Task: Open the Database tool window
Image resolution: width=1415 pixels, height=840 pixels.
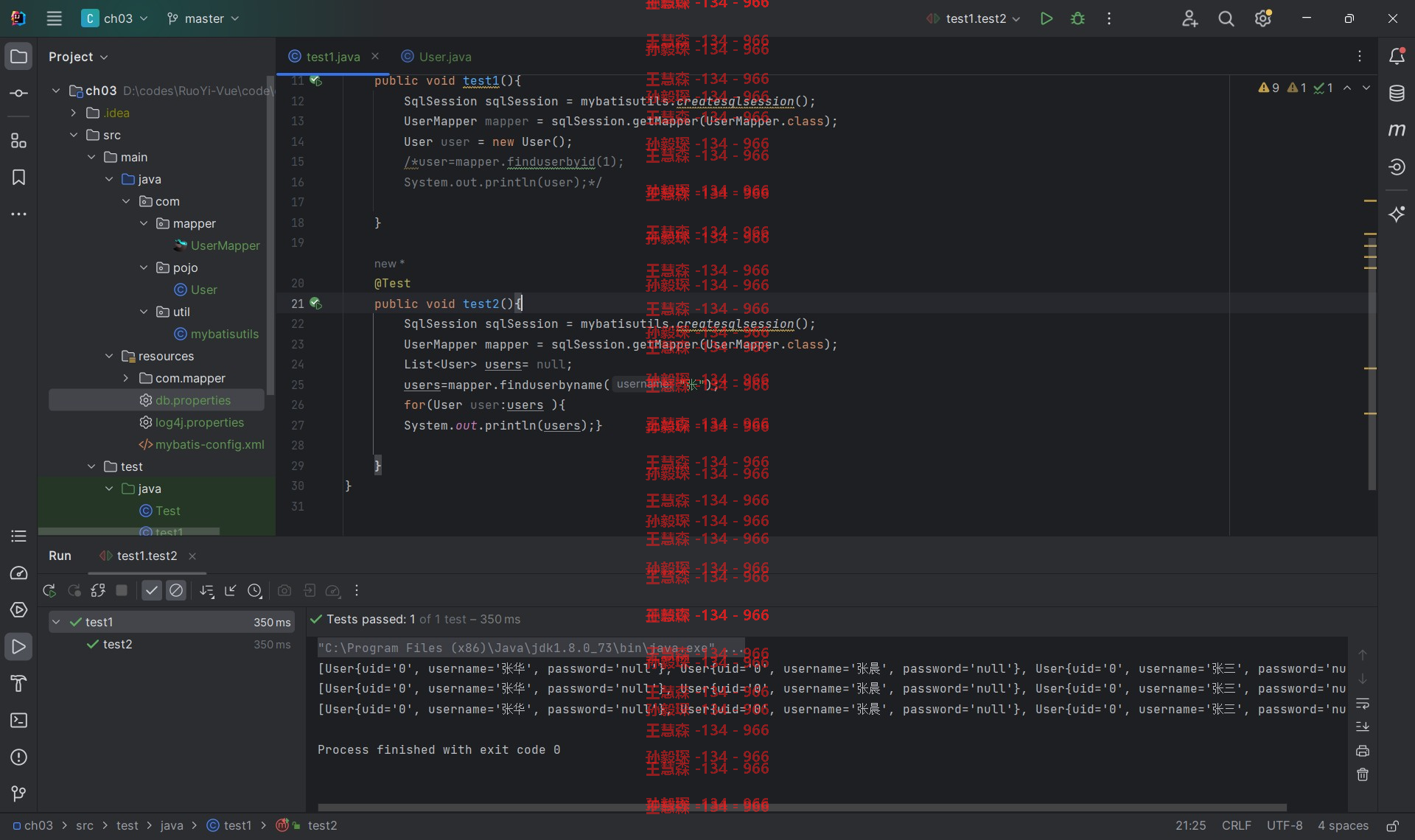Action: coord(1397,94)
